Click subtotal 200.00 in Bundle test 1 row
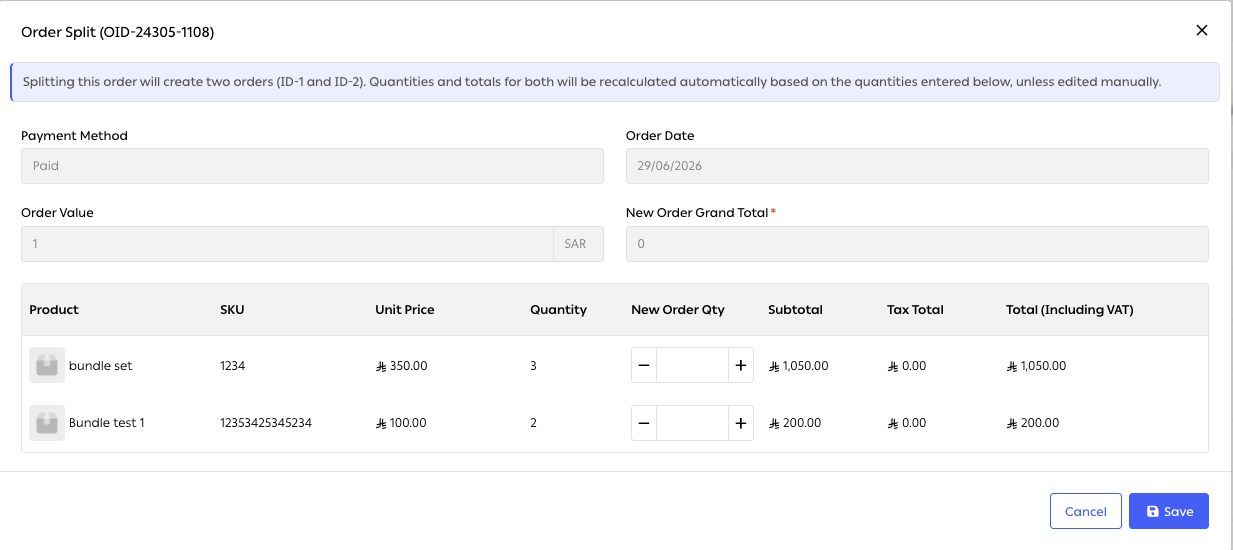This screenshot has width=1233, height=550. pos(795,423)
